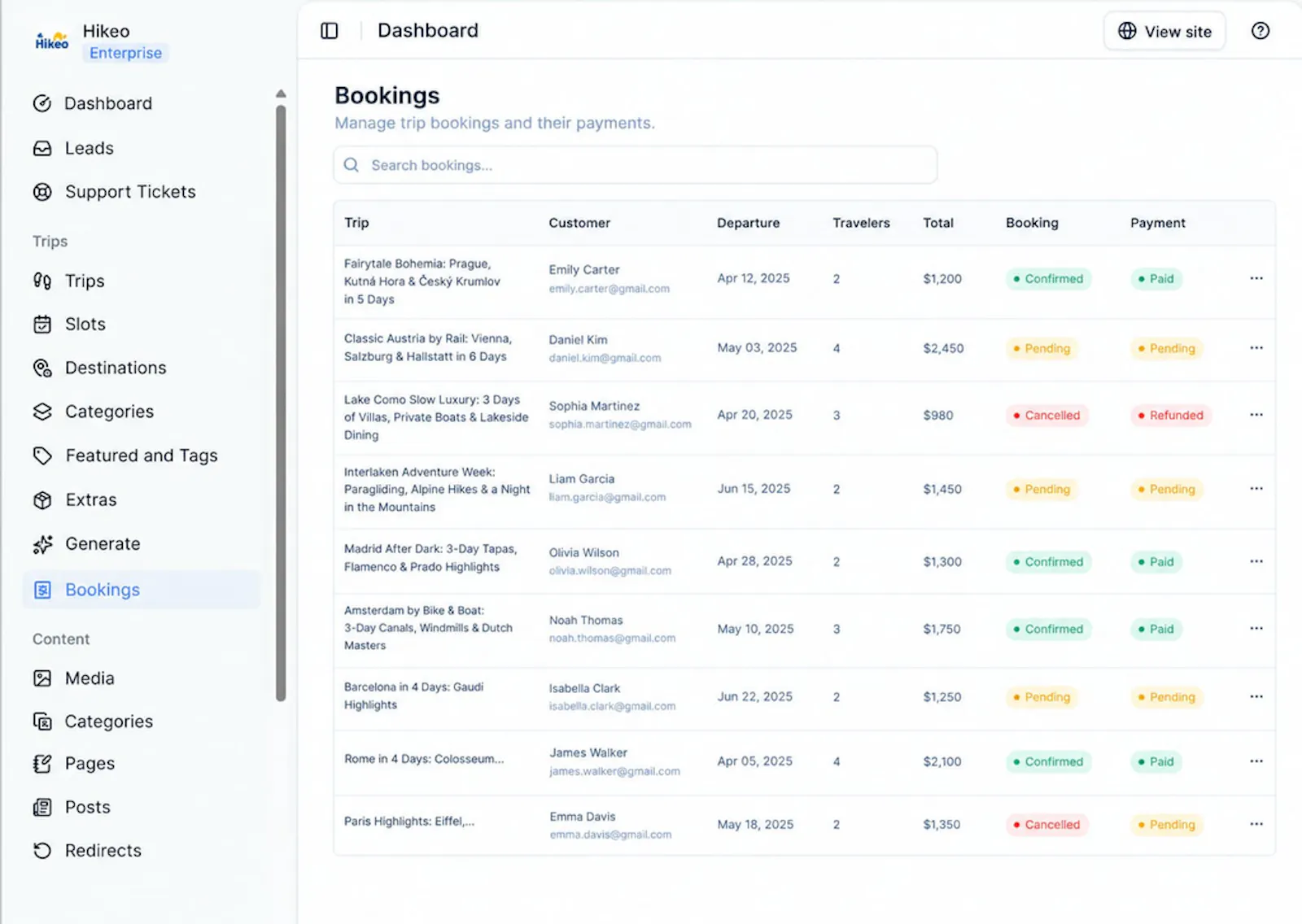
Task: Focus the Search bookings field
Action: pyautogui.click(x=636, y=165)
